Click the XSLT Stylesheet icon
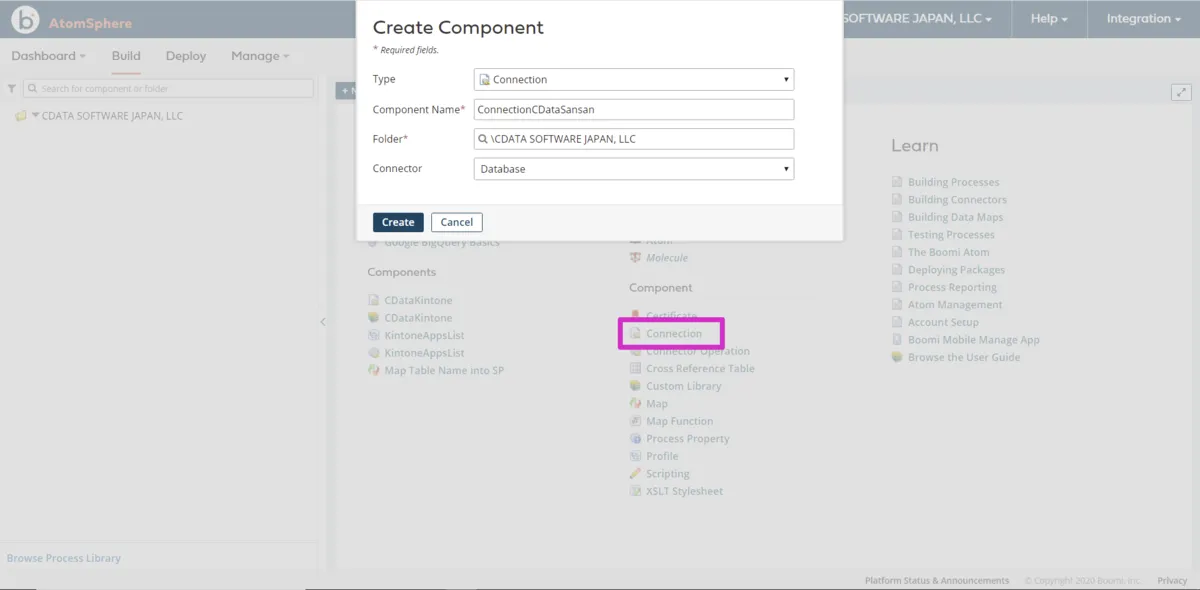Image resolution: width=1200 pixels, height=590 pixels. click(x=635, y=492)
